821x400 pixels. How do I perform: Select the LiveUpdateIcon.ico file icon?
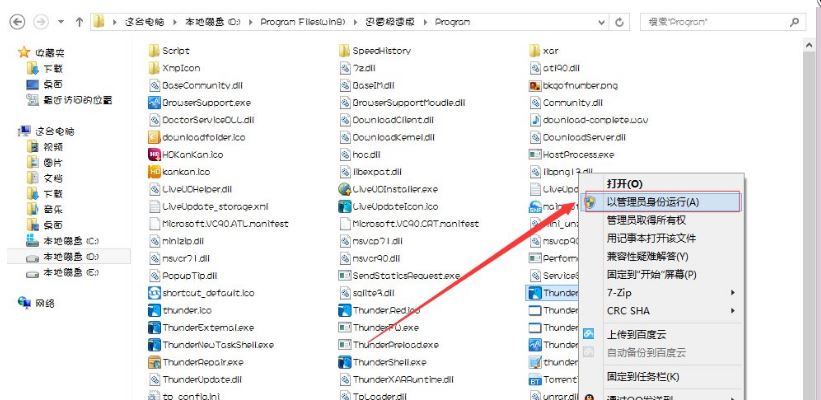pos(345,206)
